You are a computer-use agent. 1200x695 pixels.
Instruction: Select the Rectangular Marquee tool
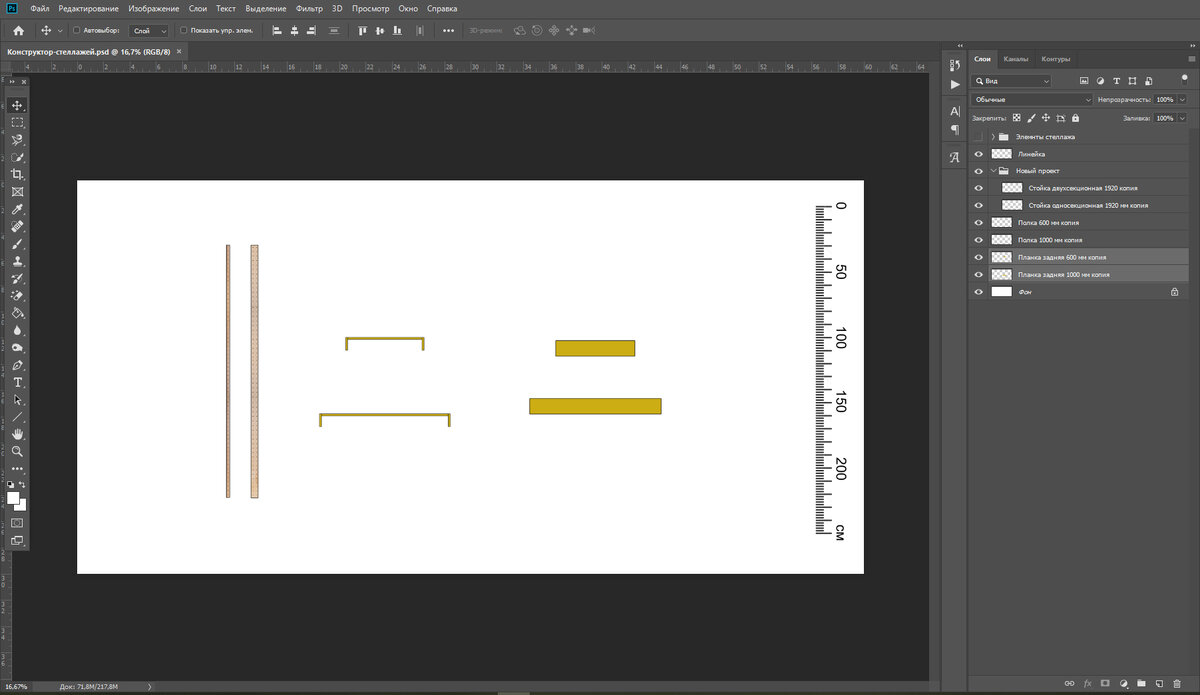coord(17,122)
